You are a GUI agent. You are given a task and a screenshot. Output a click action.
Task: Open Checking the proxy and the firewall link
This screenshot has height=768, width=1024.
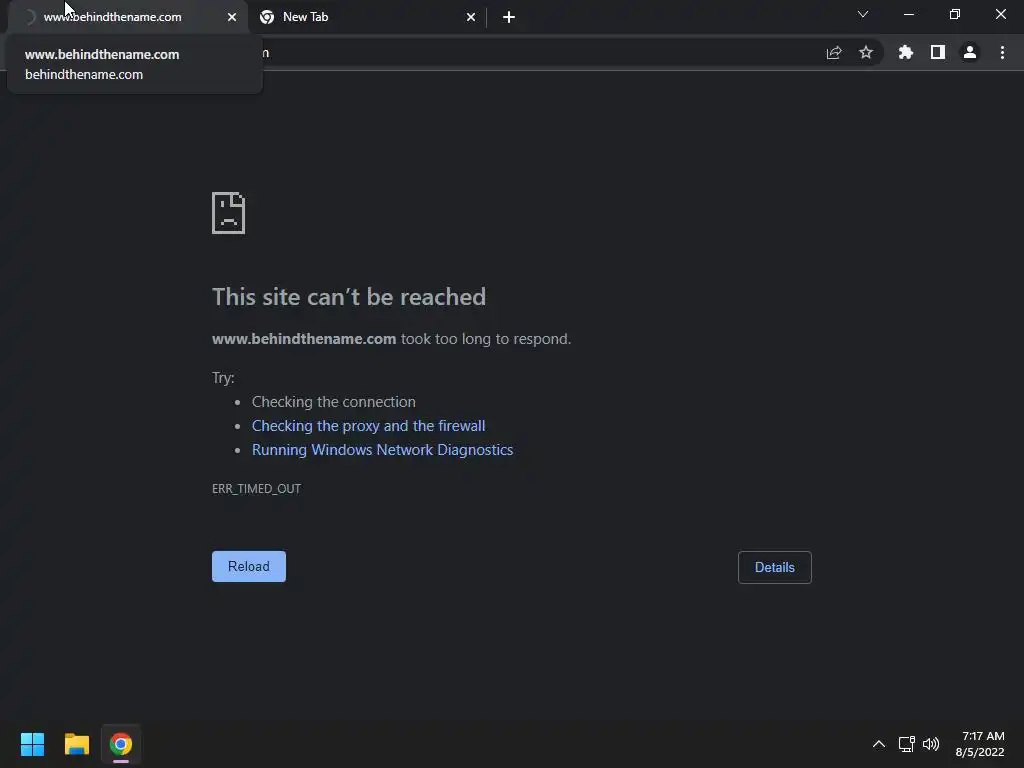click(x=368, y=426)
